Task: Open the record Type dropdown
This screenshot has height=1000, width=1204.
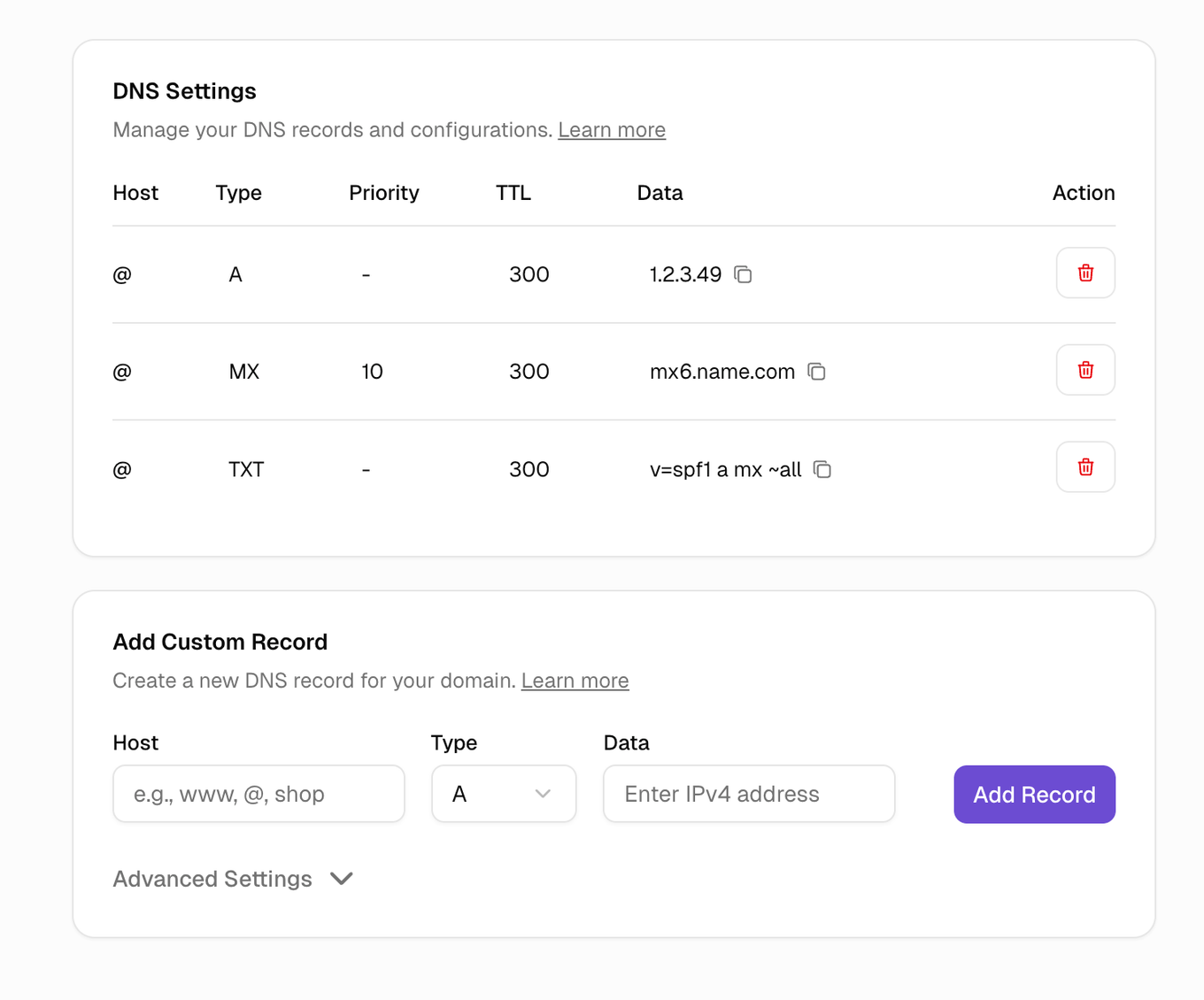Action: click(x=503, y=794)
